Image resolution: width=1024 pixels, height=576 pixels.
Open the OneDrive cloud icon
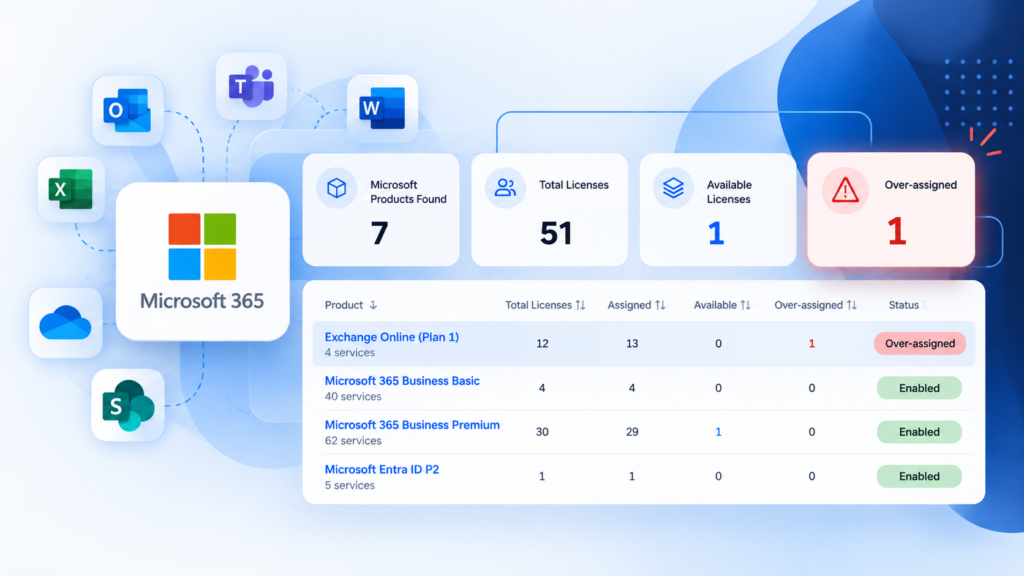[x=65, y=323]
